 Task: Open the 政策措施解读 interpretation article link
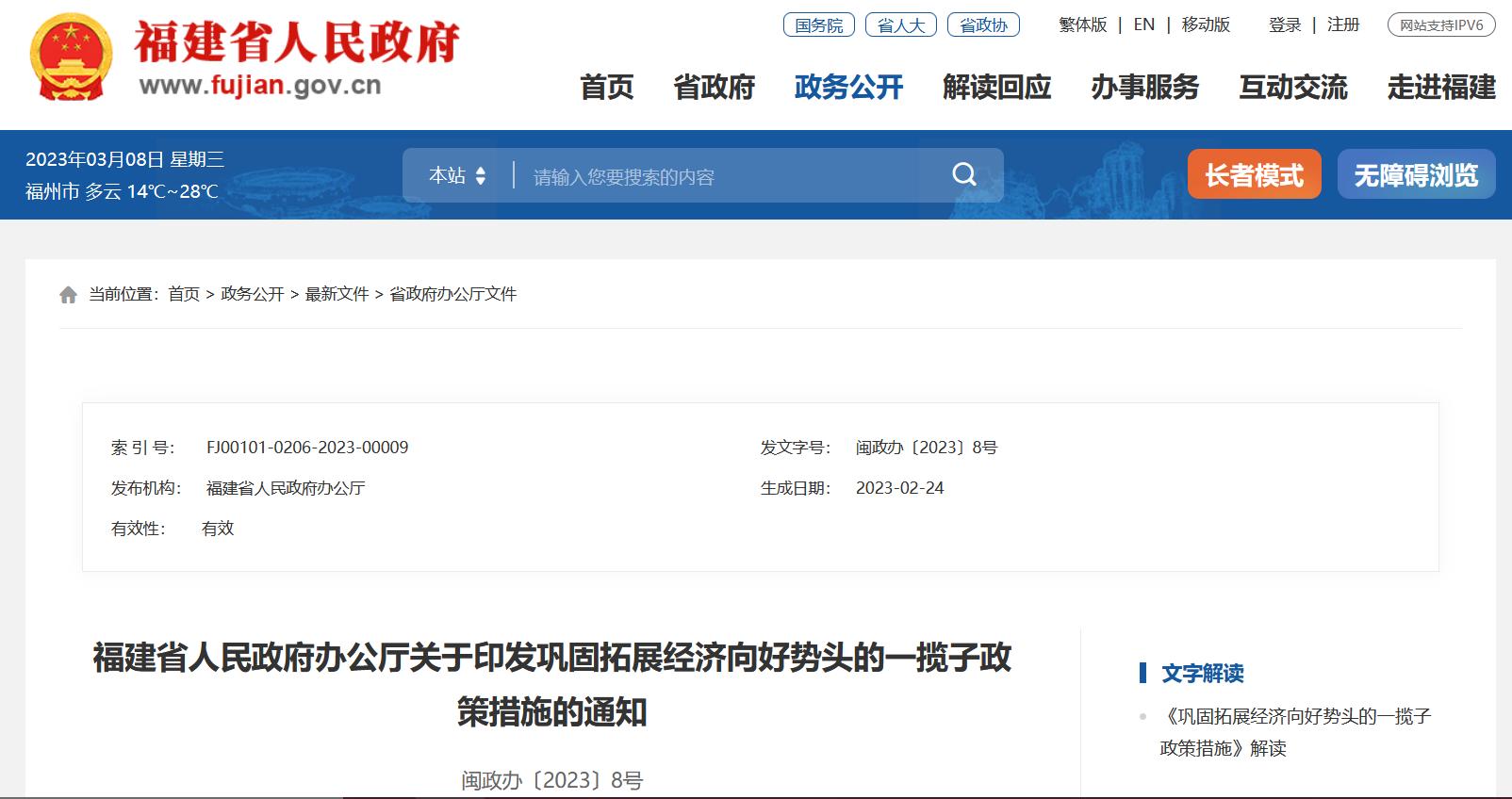1295,732
